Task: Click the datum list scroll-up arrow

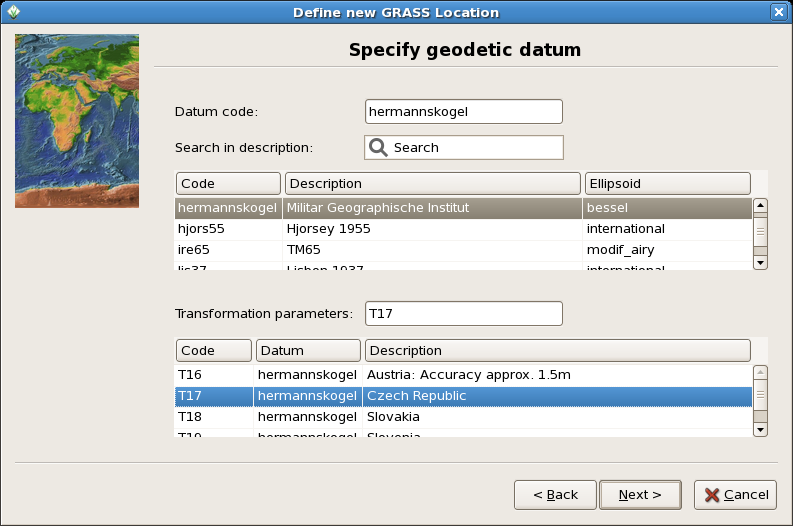Action: 760,205
